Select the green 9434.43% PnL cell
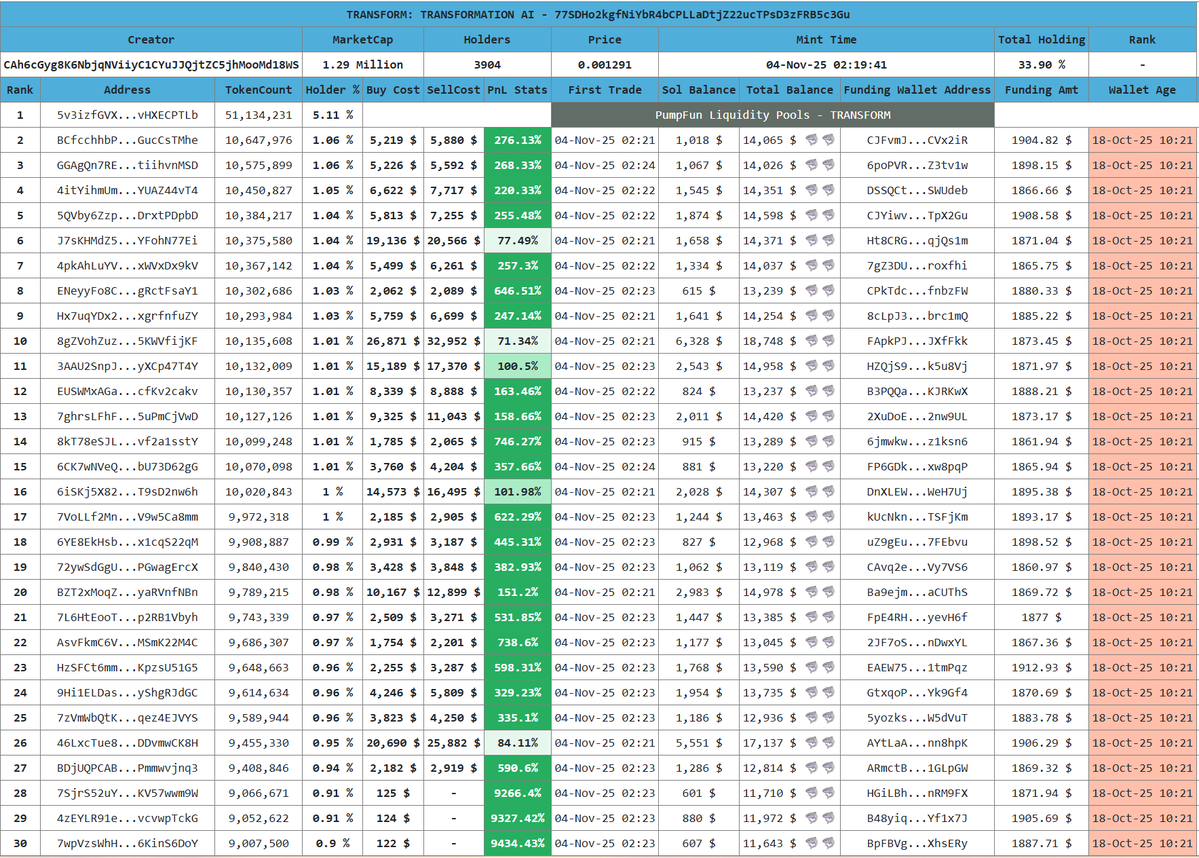Image resolution: width=1199 pixels, height=858 pixels. click(x=517, y=843)
